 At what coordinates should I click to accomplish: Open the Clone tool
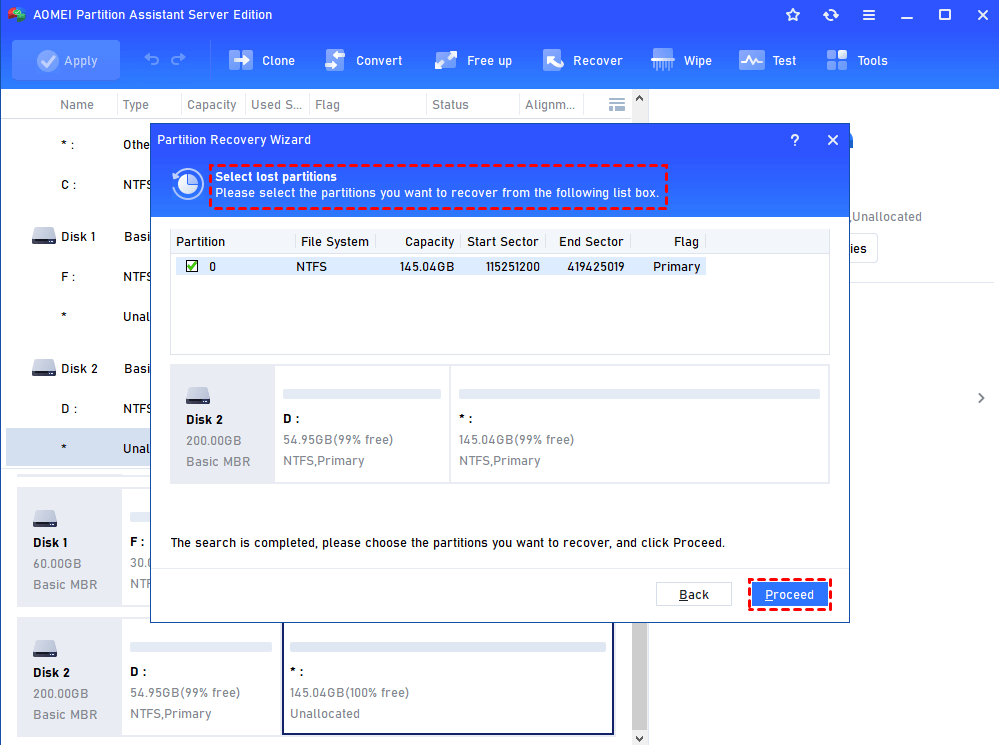262,61
